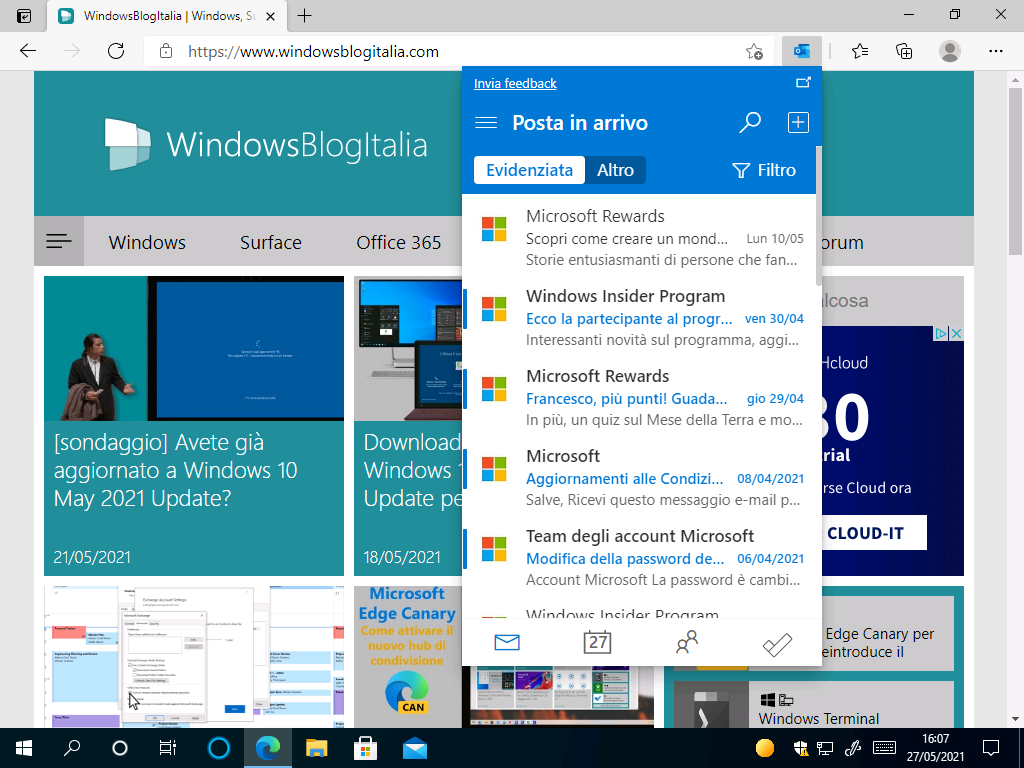The image size is (1024, 768).
Task: Compose a new message with the plus icon
Action: [x=798, y=122]
